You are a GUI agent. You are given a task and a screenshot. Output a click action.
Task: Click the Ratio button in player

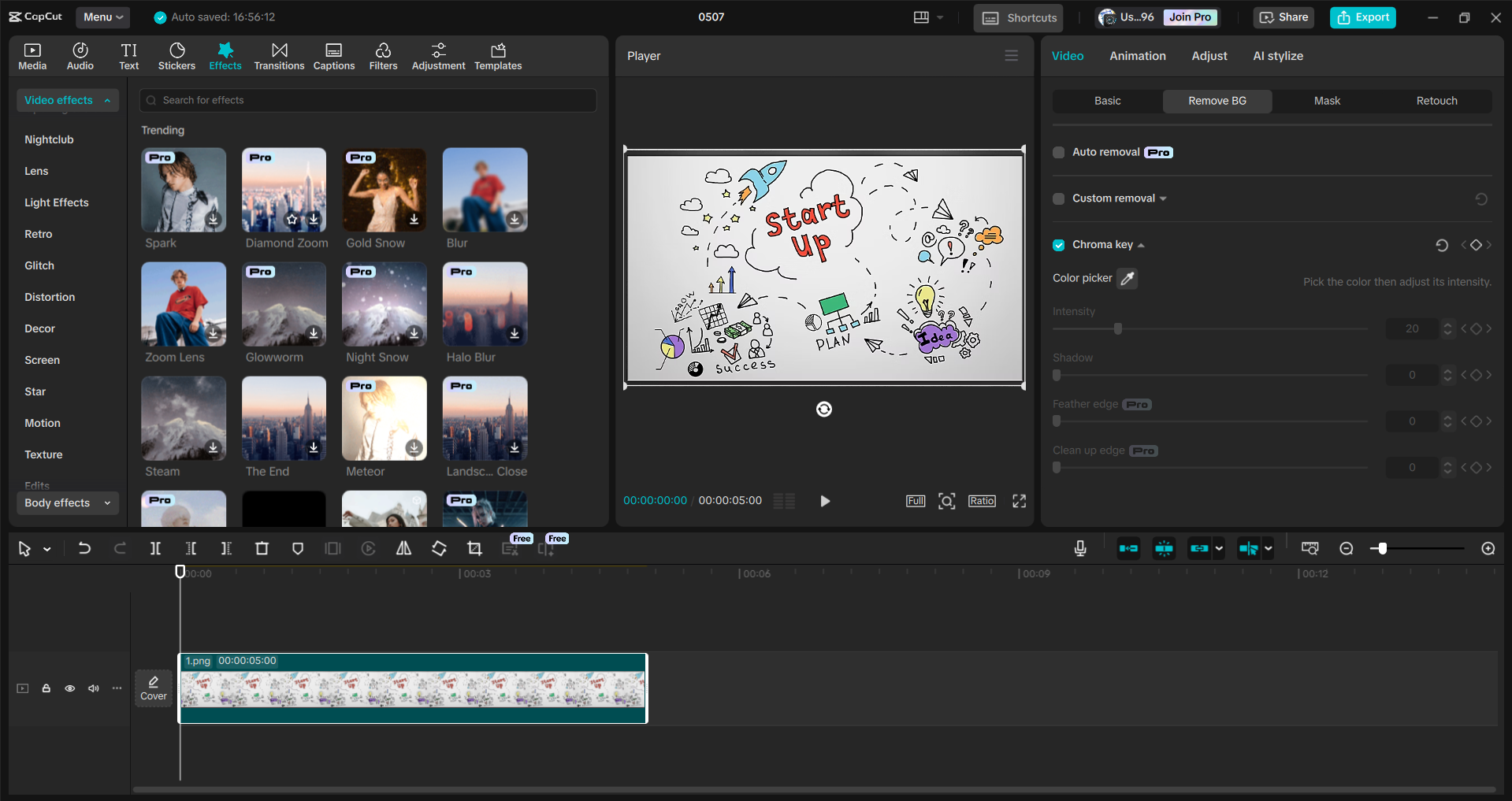pos(982,501)
